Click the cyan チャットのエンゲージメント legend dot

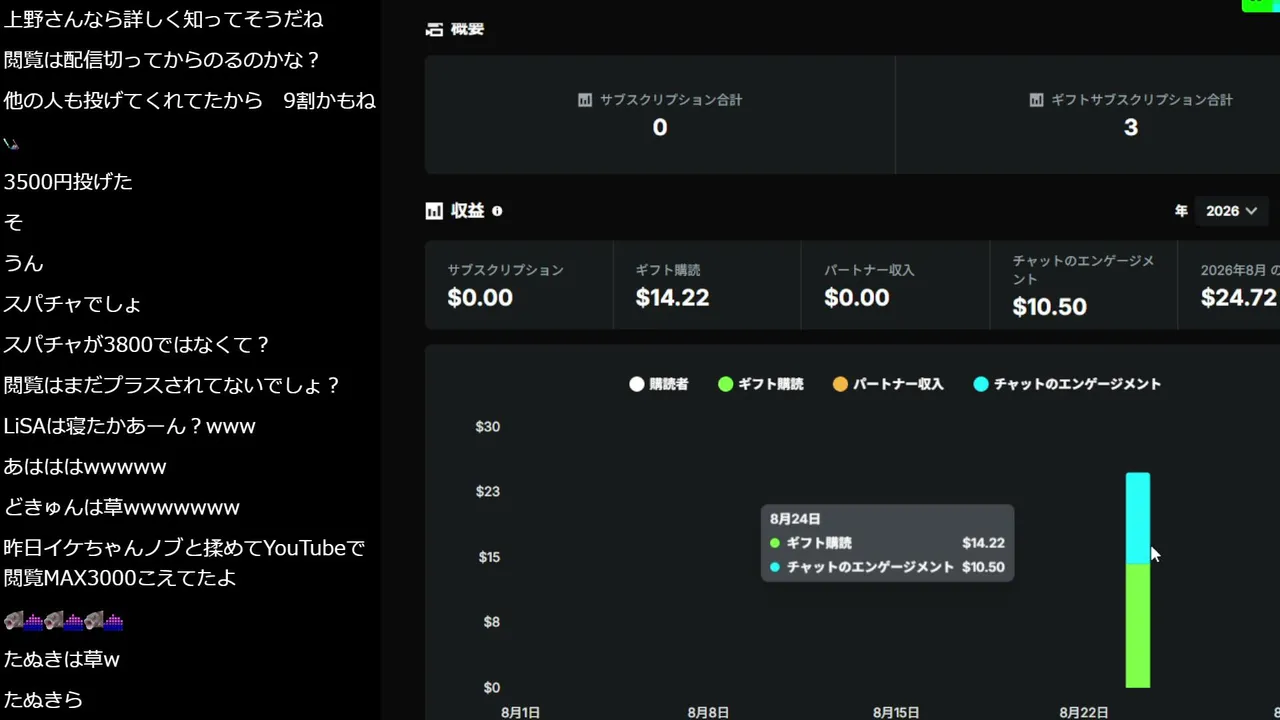click(981, 384)
